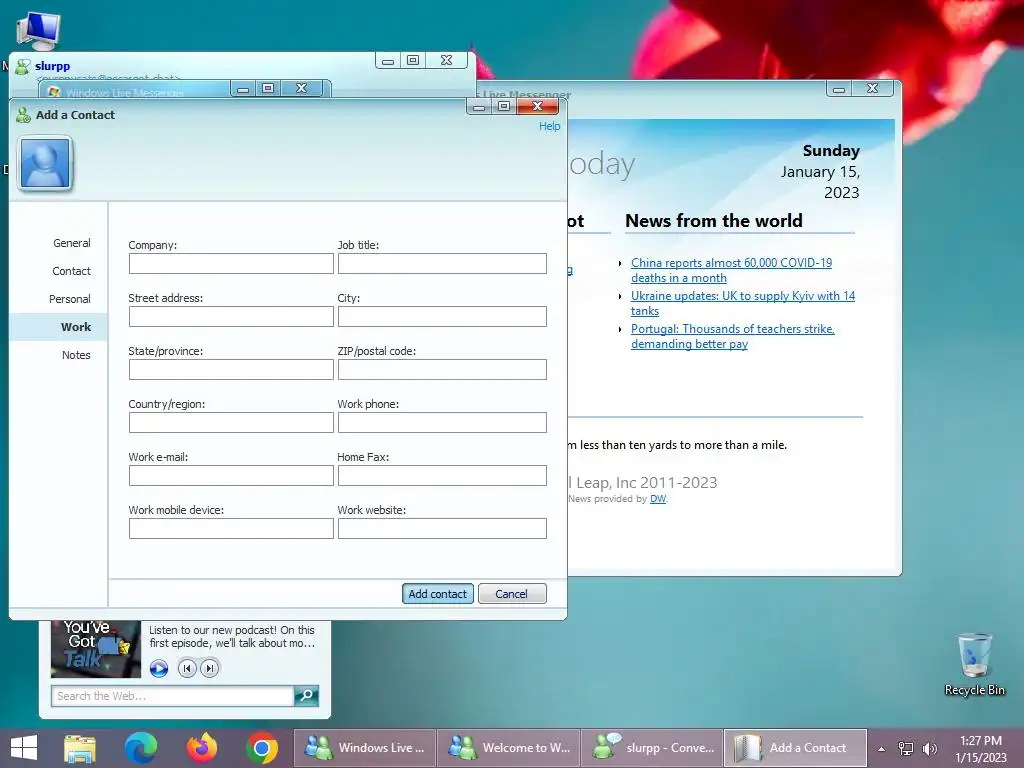Minimize the slurpp conversation window
The height and width of the screenshot is (768, 1024).
[x=388, y=60]
